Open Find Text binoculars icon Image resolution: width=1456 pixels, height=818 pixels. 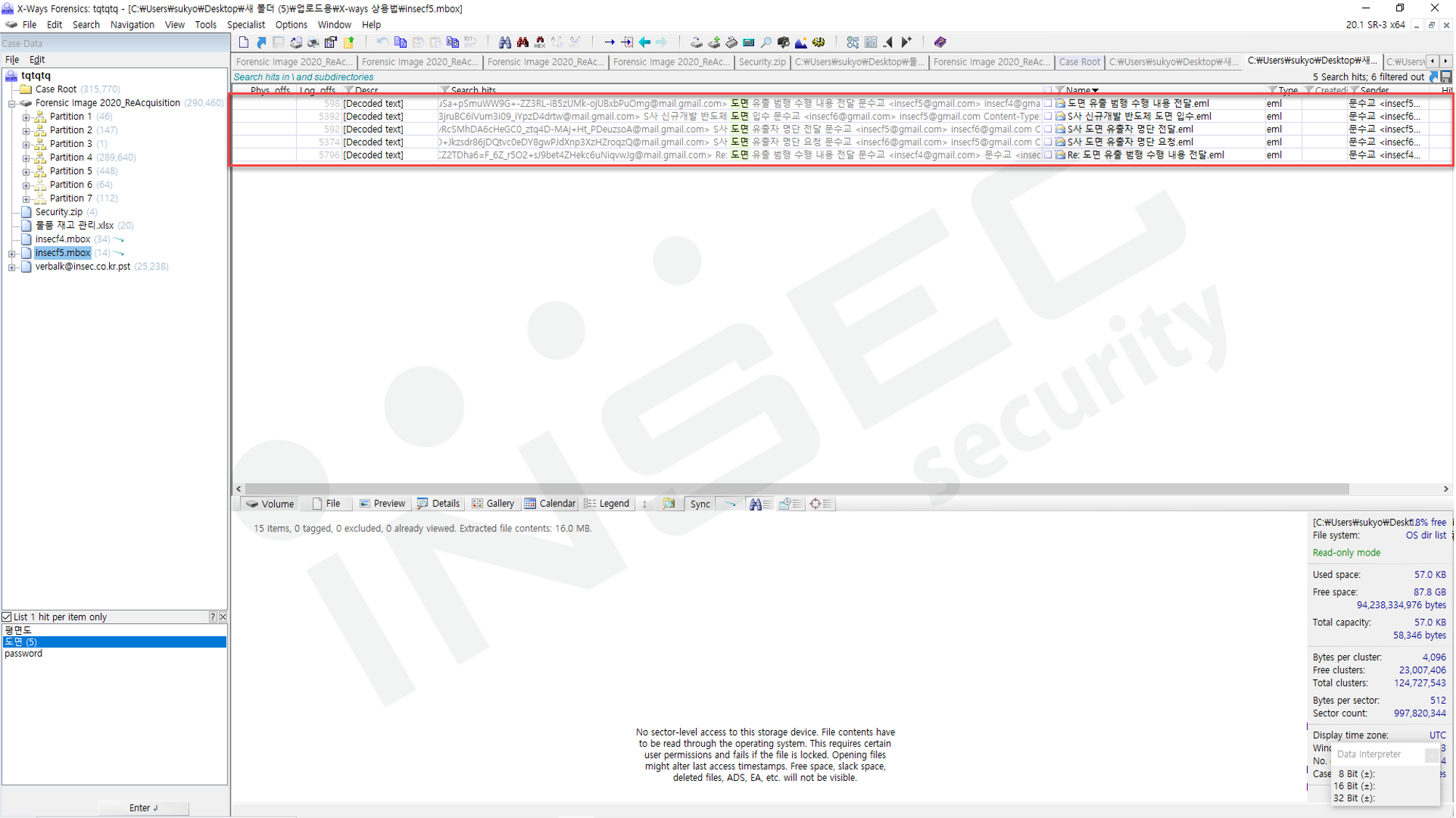505,42
